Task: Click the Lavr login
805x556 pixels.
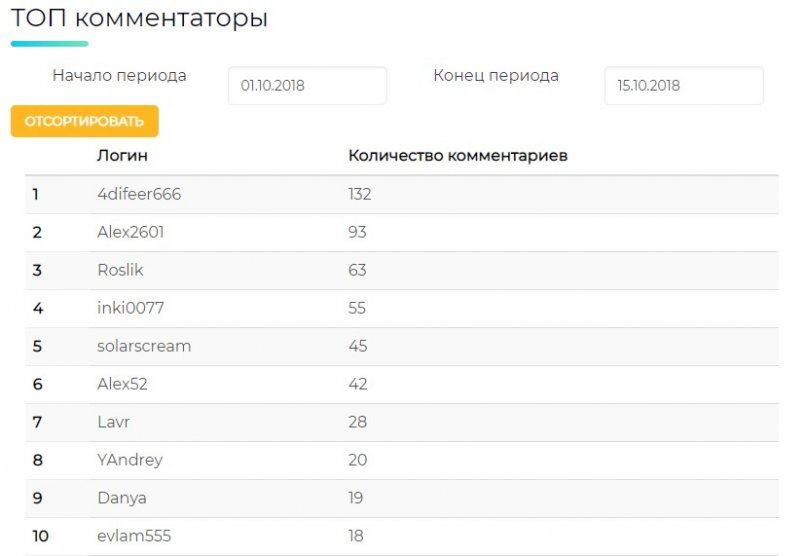Action: coord(113,422)
